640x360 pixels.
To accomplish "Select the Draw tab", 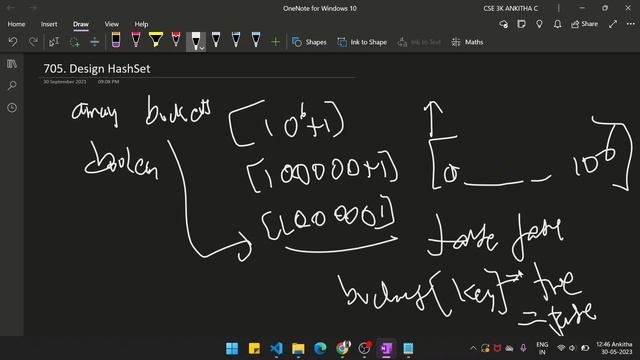I will click(x=81, y=24).
